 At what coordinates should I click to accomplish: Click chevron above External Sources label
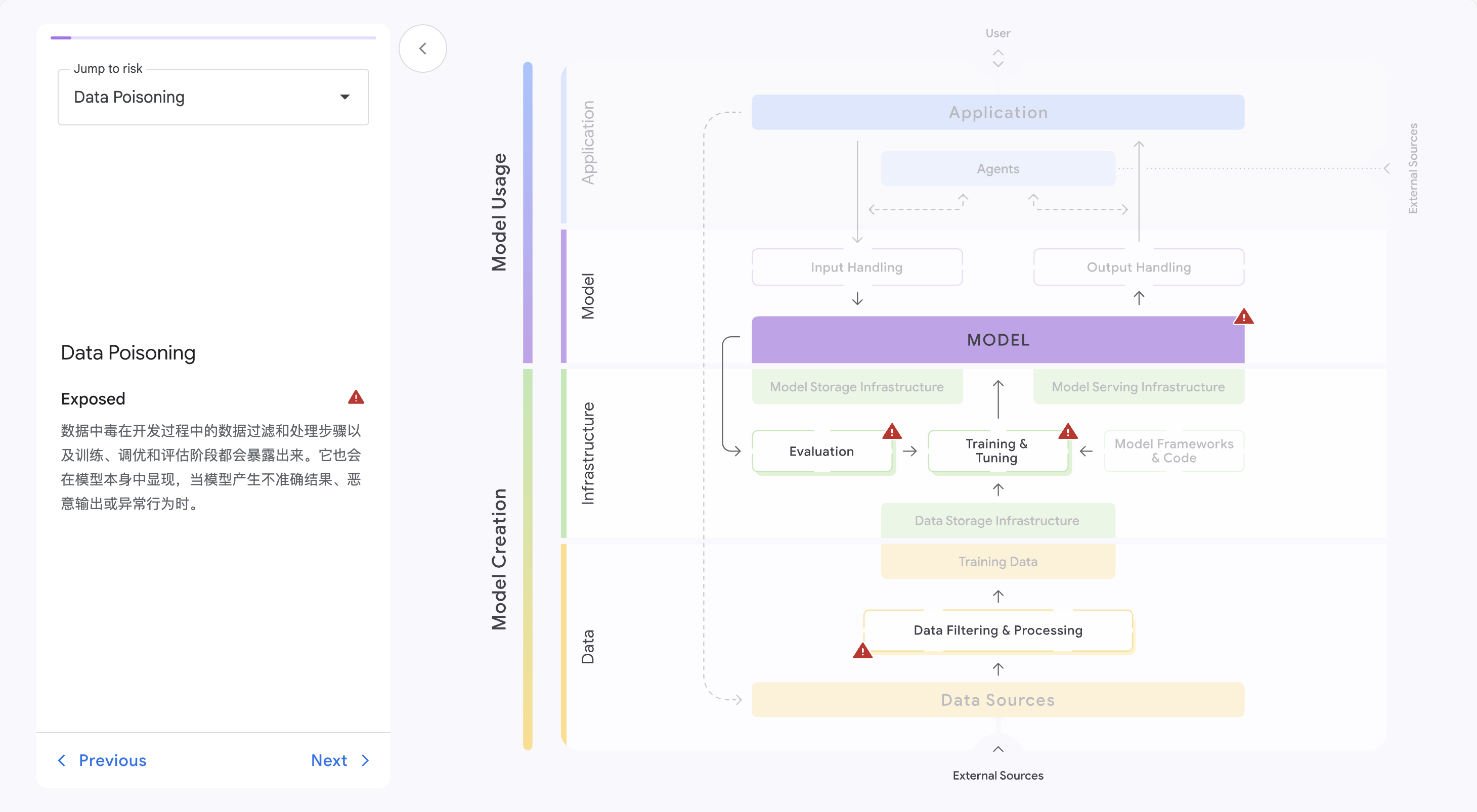997,749
